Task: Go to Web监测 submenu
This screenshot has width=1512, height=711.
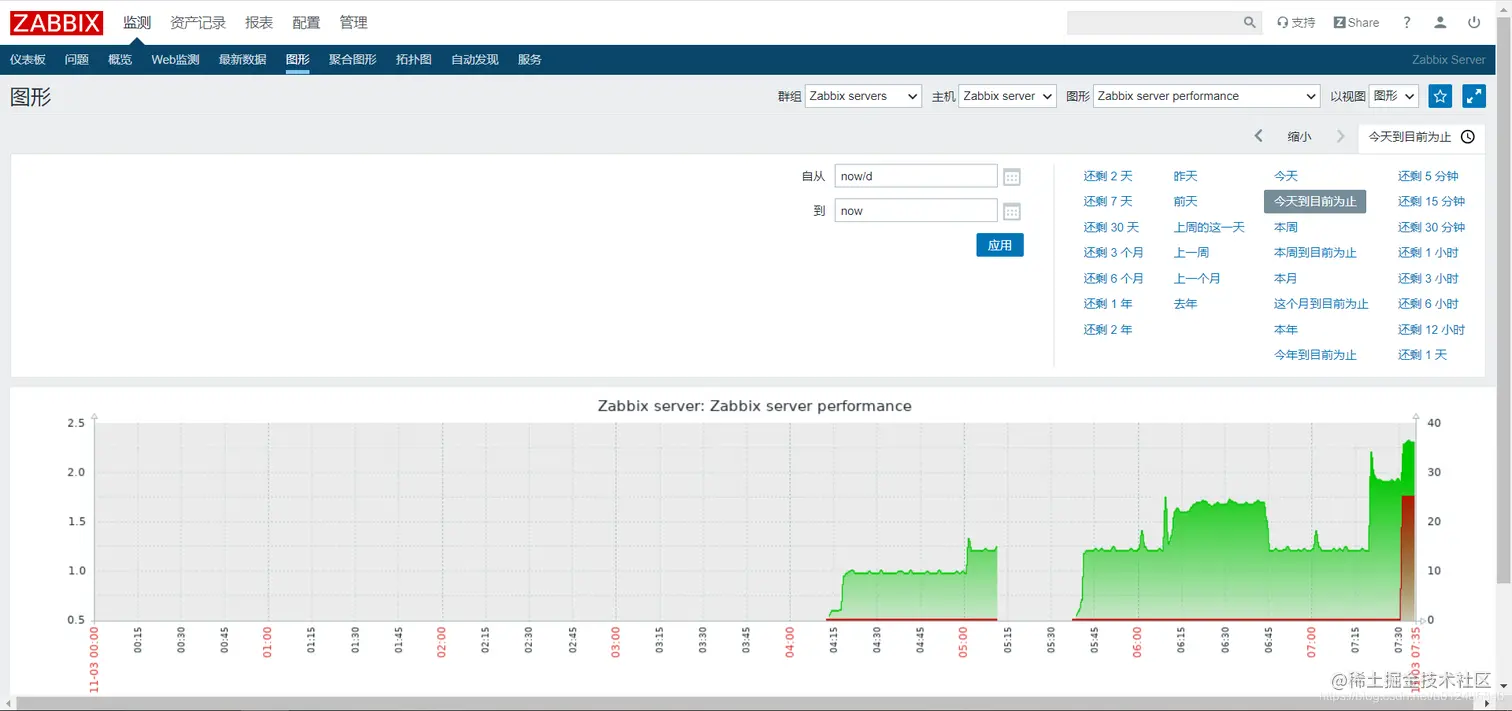Action: 175,60
